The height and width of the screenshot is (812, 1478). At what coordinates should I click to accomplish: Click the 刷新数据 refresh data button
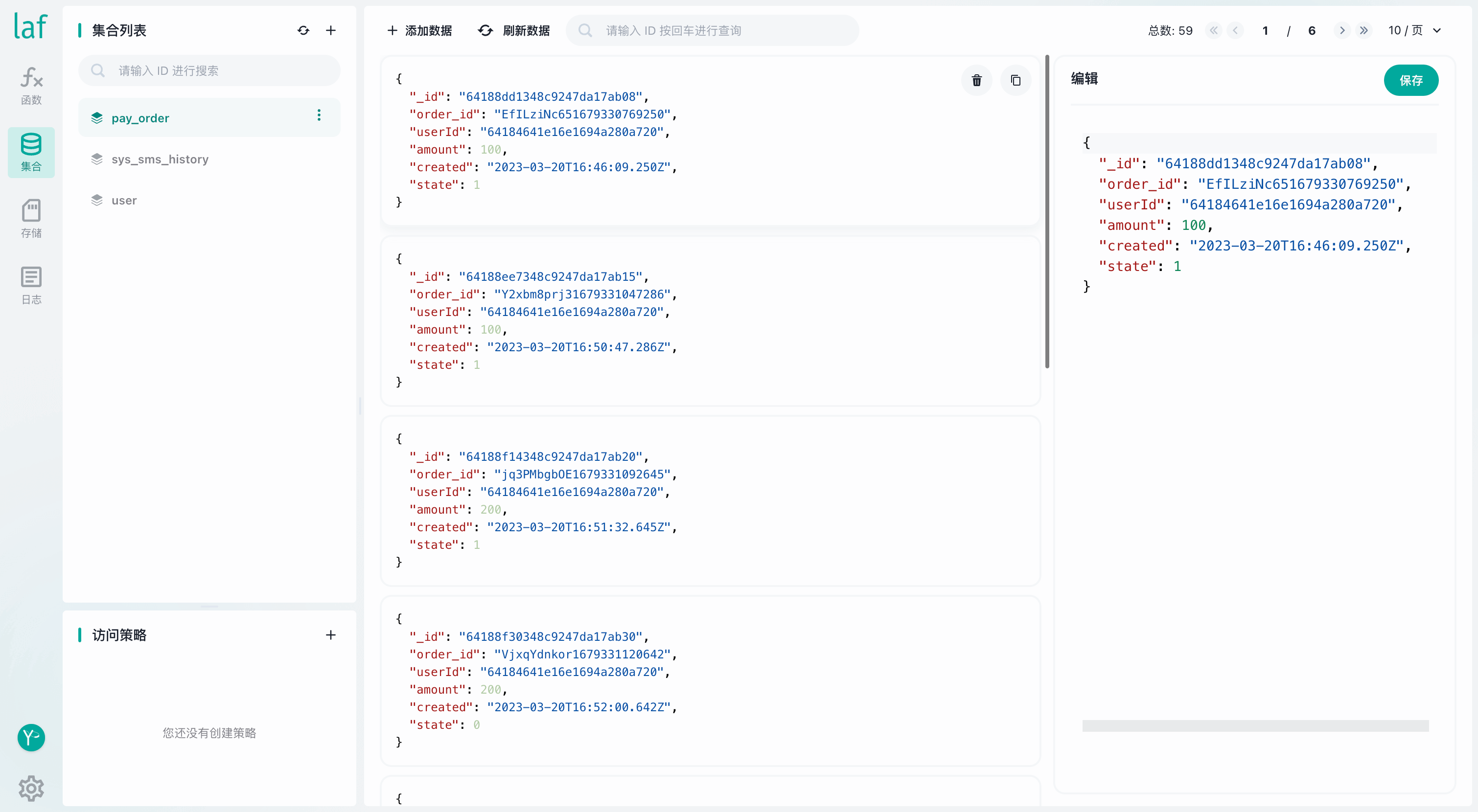tap(514, 30)
